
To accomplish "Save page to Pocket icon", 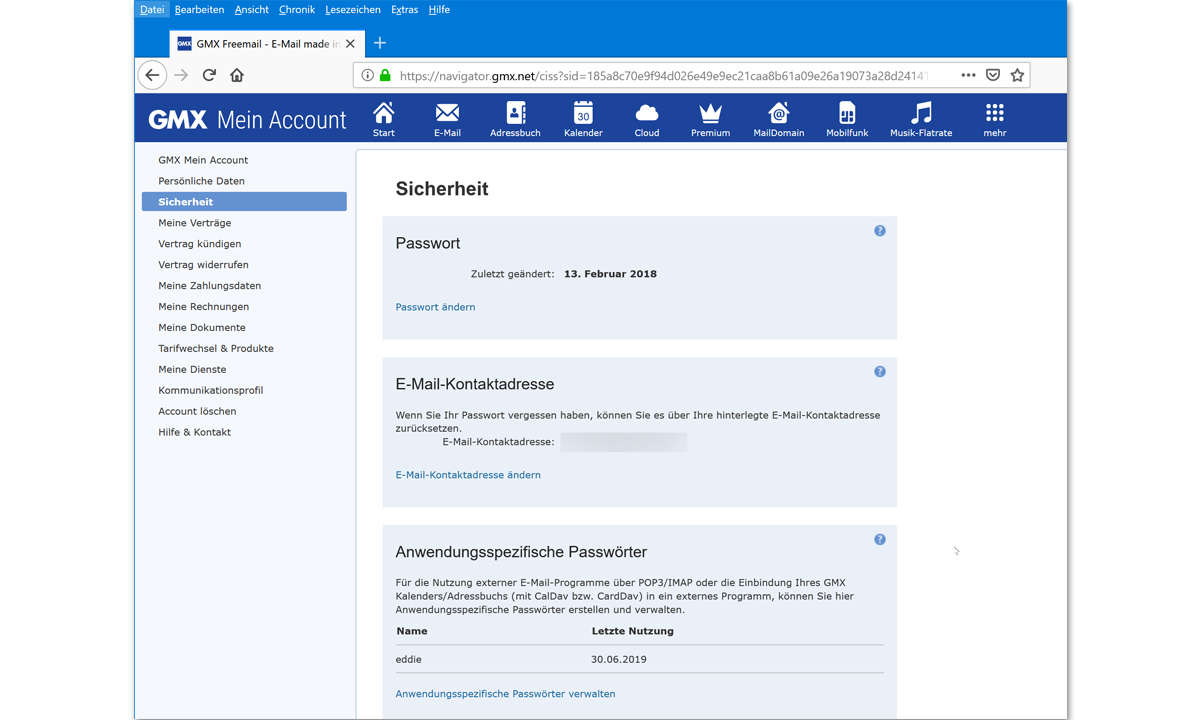I will [x=993, y=75].
